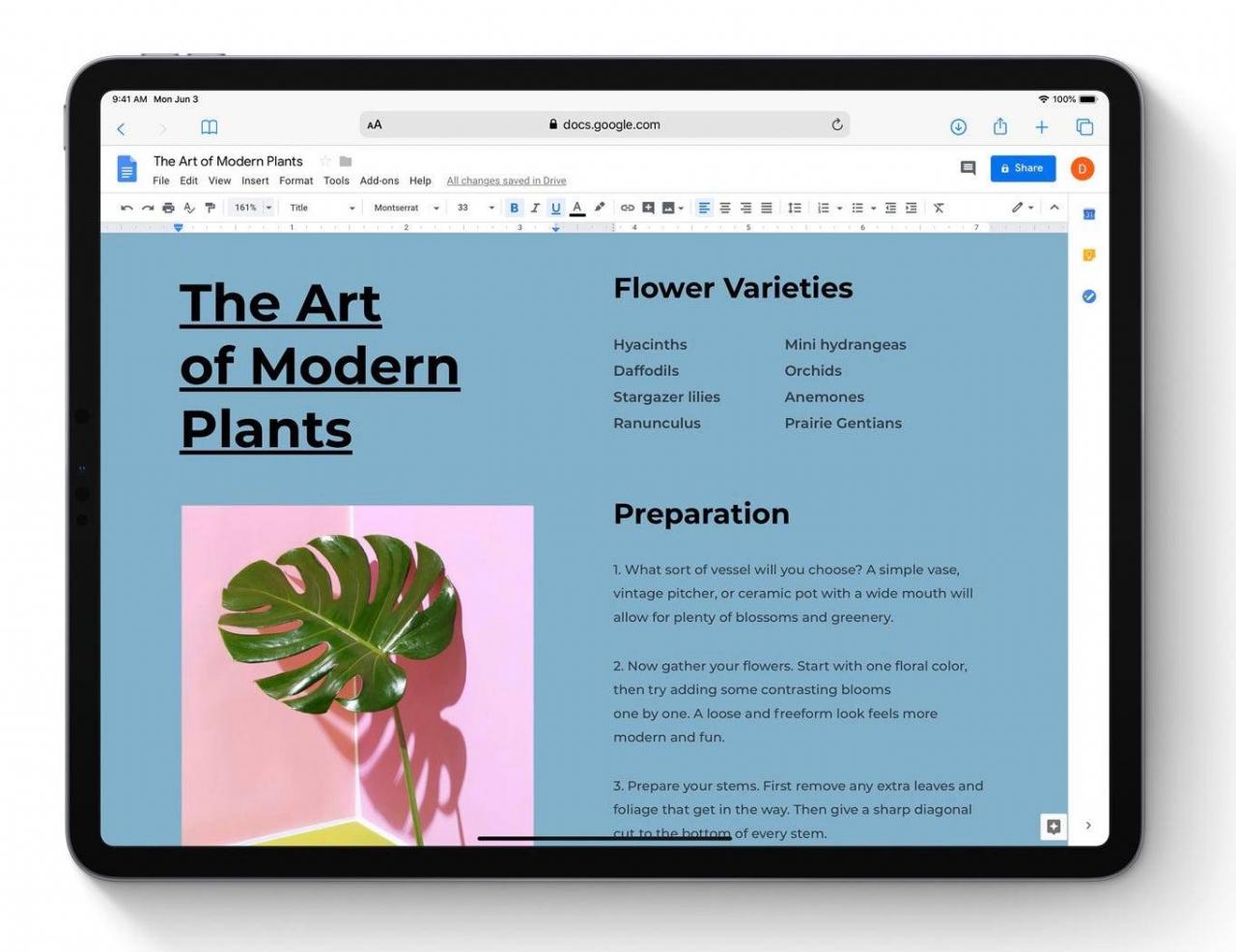Open the Add-ons menu
Viewport: 1236px width, 952px height.
[x=379, y=181]
